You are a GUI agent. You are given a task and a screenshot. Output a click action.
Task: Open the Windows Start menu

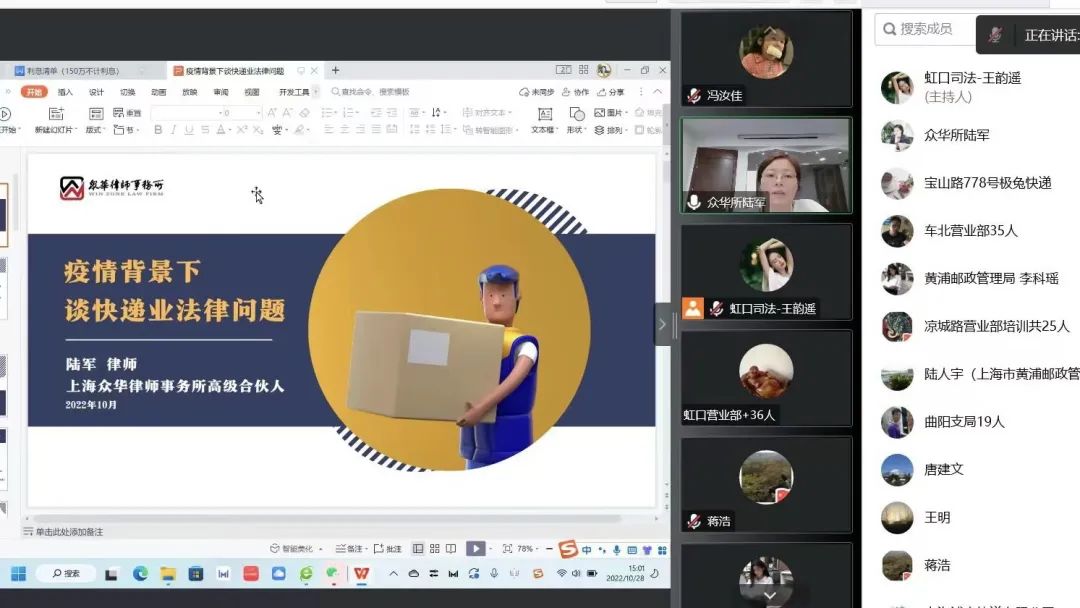click(19, 574)
